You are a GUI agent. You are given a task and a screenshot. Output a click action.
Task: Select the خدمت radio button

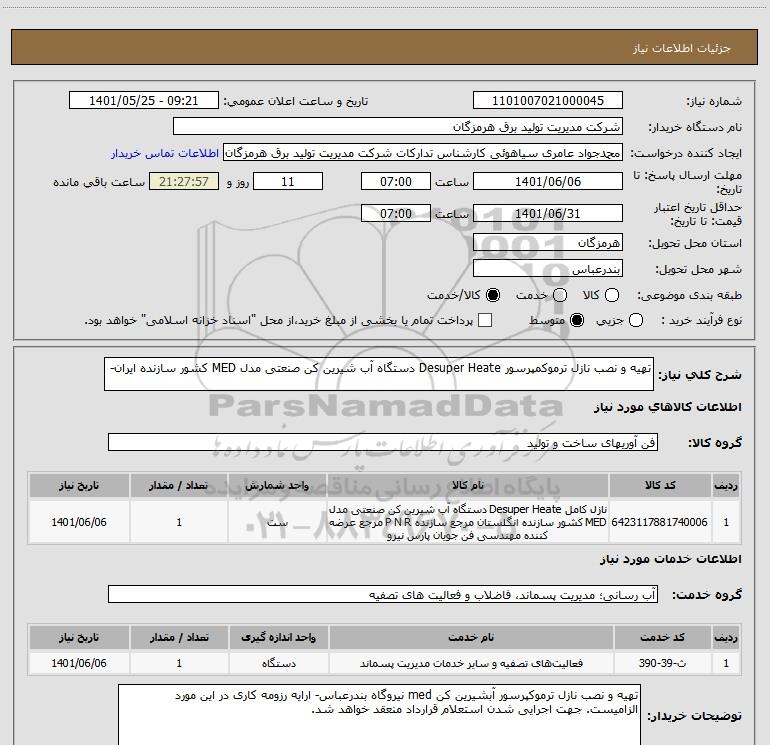click(560, 295)
